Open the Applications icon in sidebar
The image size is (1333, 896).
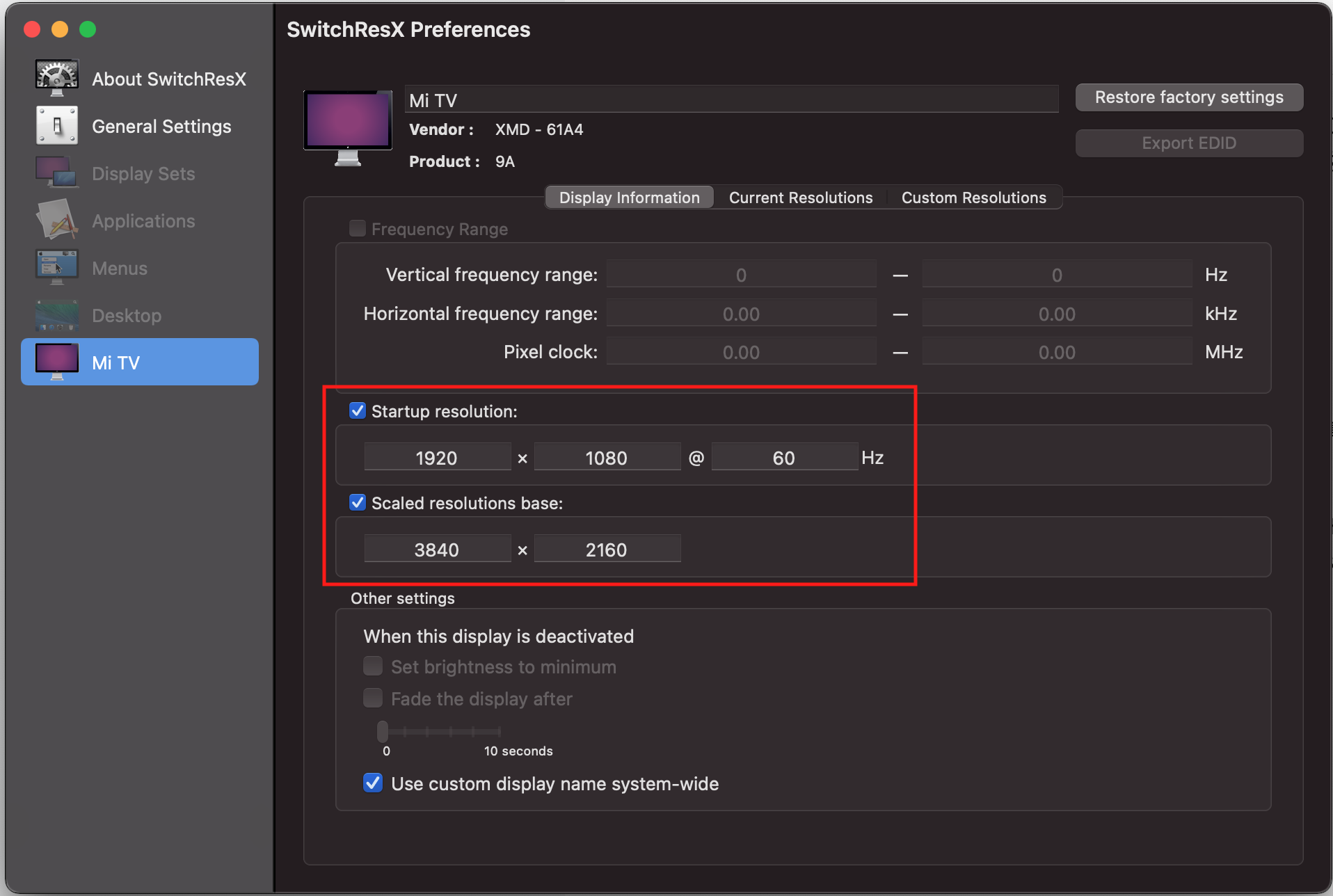tap(57, 220)
